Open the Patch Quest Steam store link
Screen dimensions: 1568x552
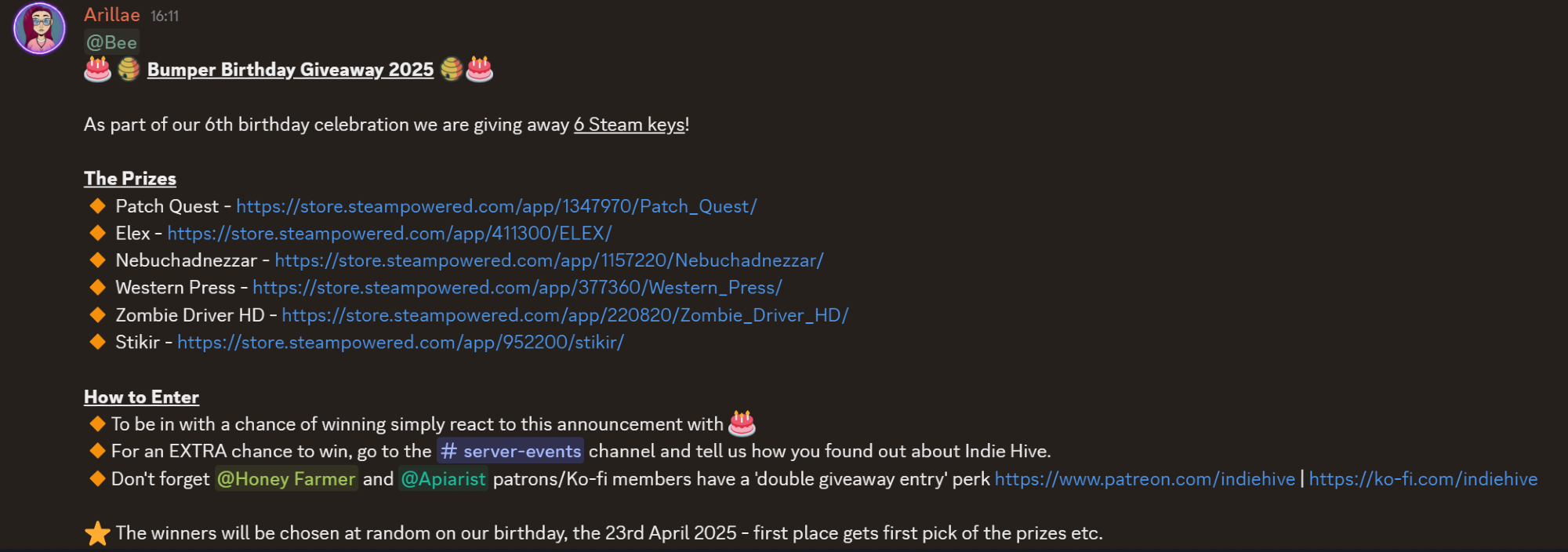pyautogui.click(x=495, y=206)
